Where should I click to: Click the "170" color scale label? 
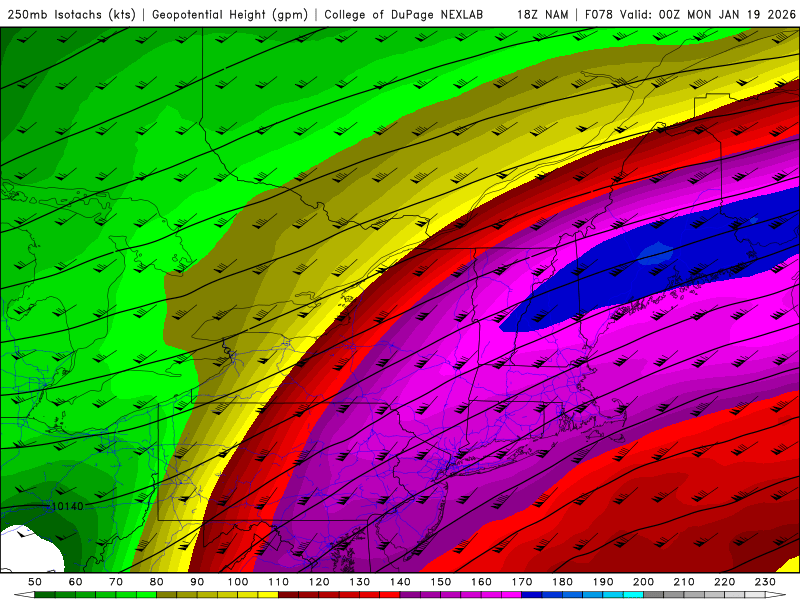pos(521,582)
